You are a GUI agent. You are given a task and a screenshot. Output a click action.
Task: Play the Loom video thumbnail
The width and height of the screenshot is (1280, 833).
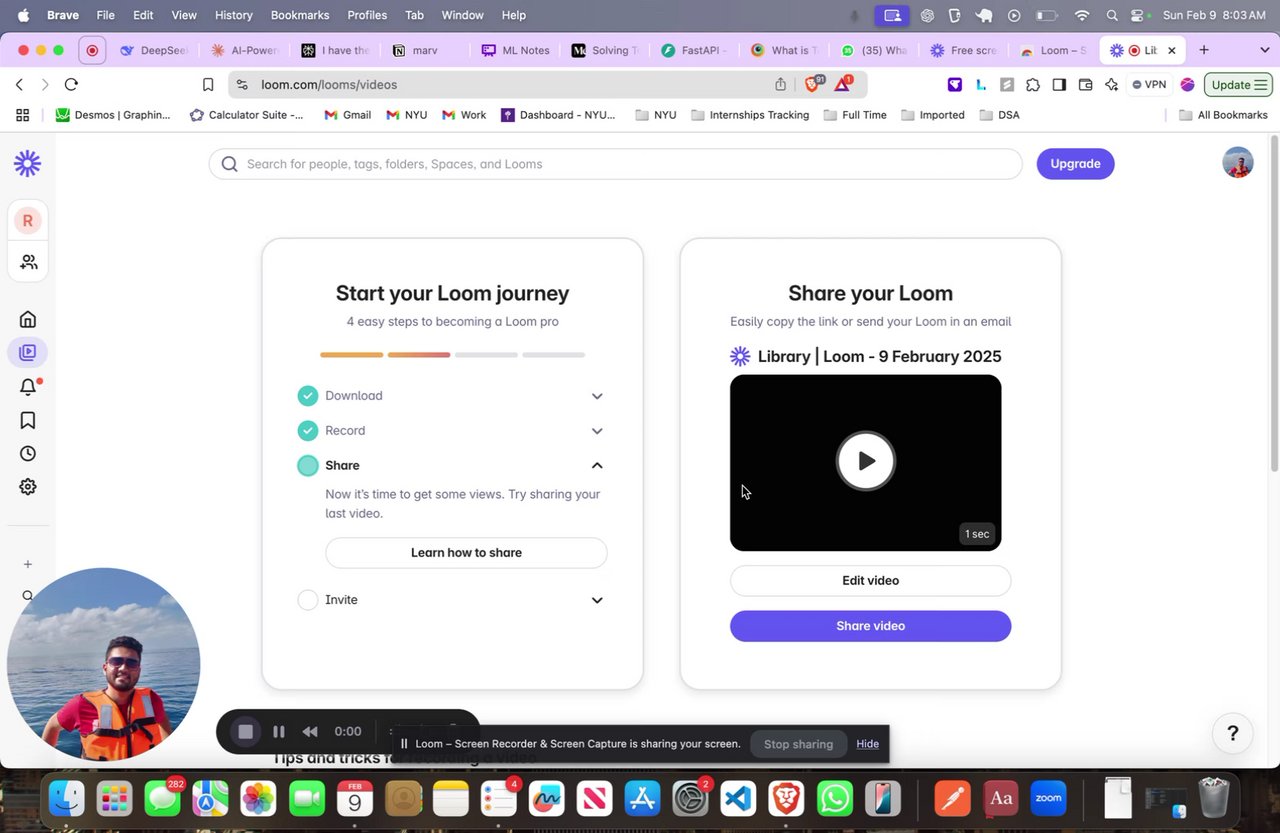[866, 461]
